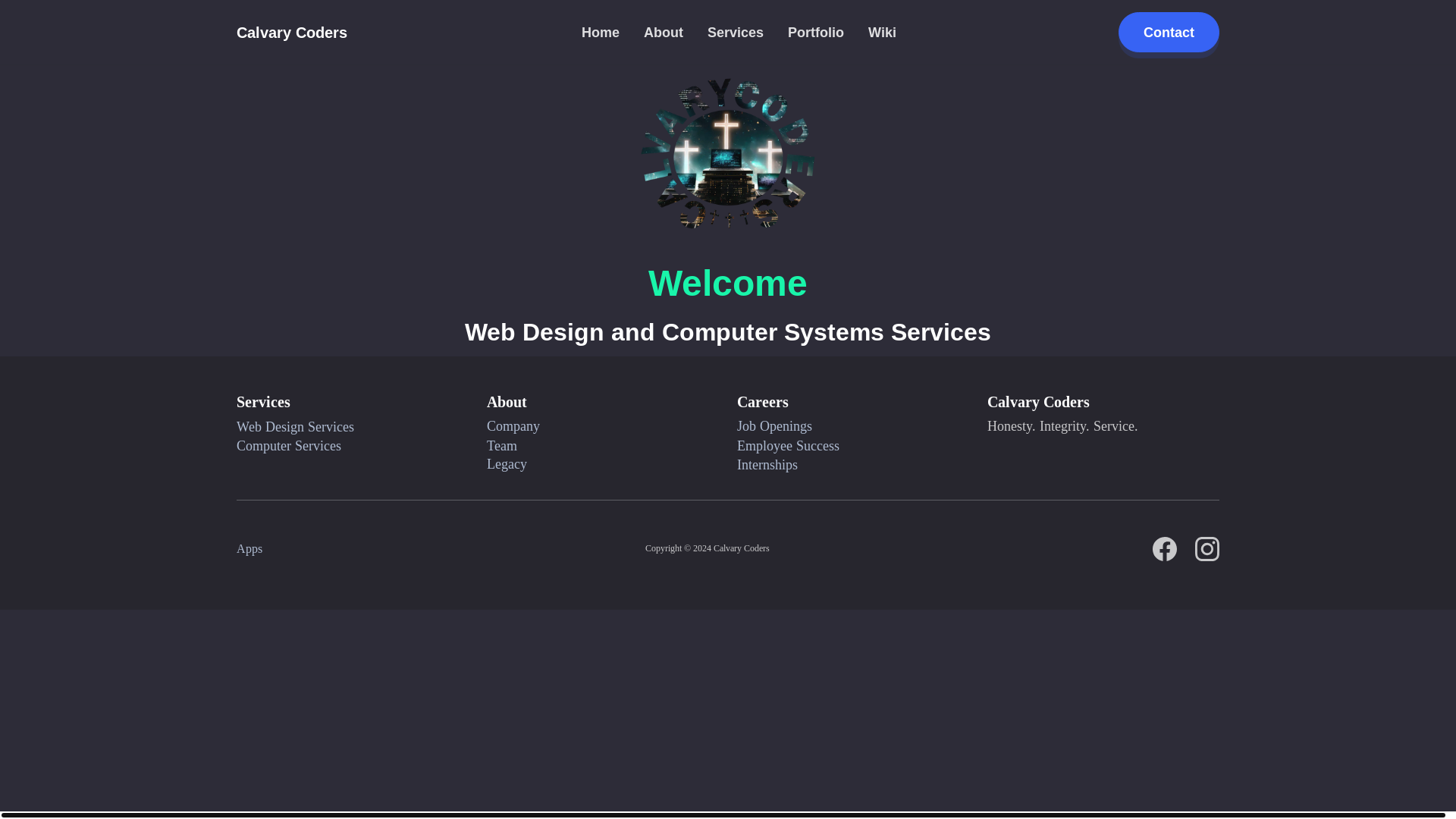1456x819 pixels.
Task: Click the horizontal scrollbar at the bottom
Action: pyautogui.click(x=723, y=815)
